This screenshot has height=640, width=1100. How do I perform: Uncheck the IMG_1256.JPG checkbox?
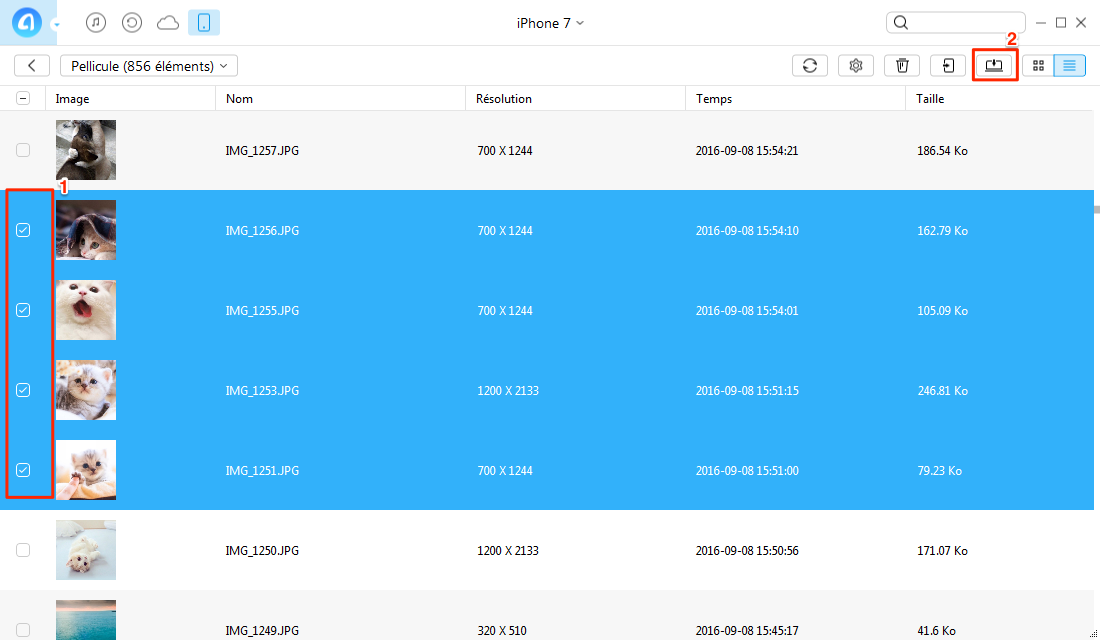tap(23, 230)
